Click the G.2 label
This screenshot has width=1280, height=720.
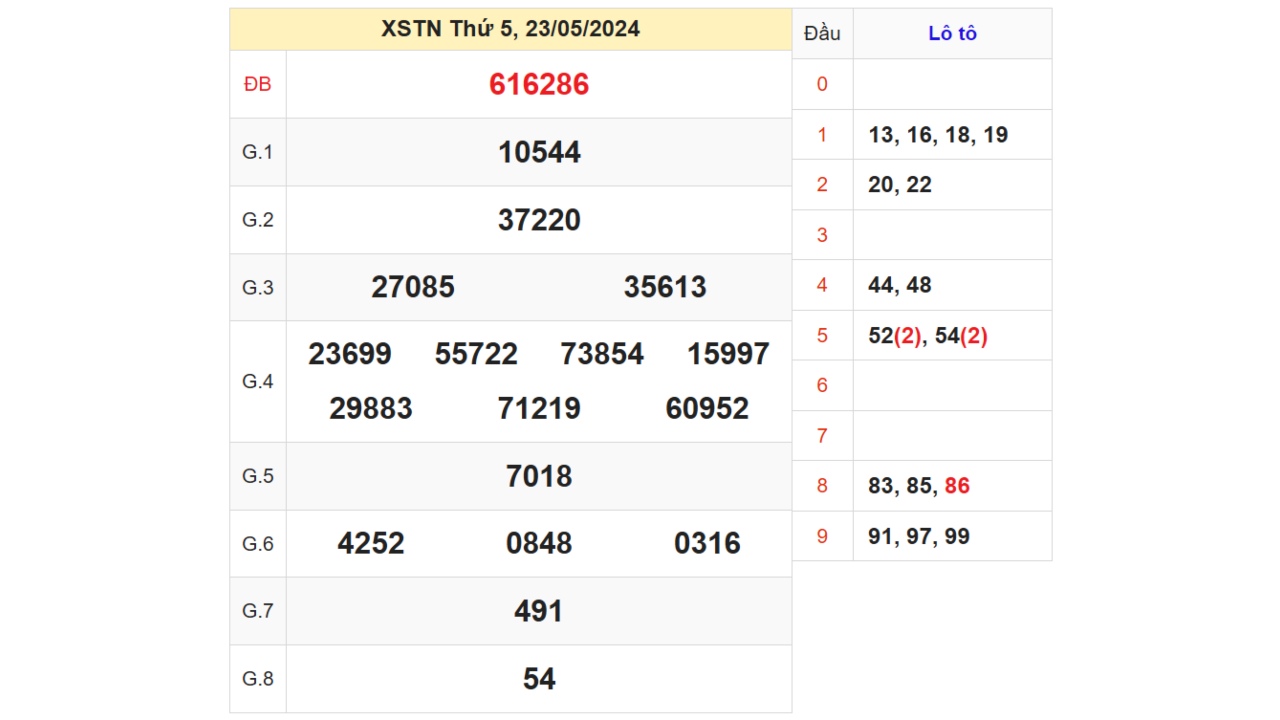point(258,220)
